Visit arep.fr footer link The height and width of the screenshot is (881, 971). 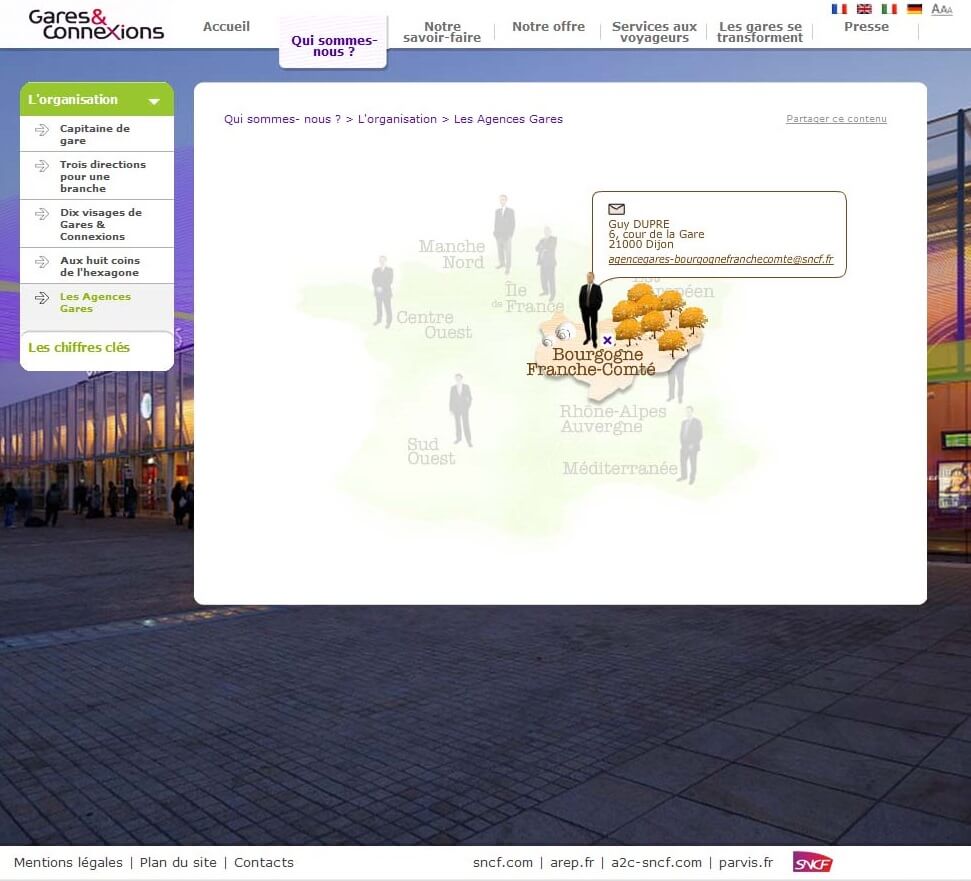point(572,862)
